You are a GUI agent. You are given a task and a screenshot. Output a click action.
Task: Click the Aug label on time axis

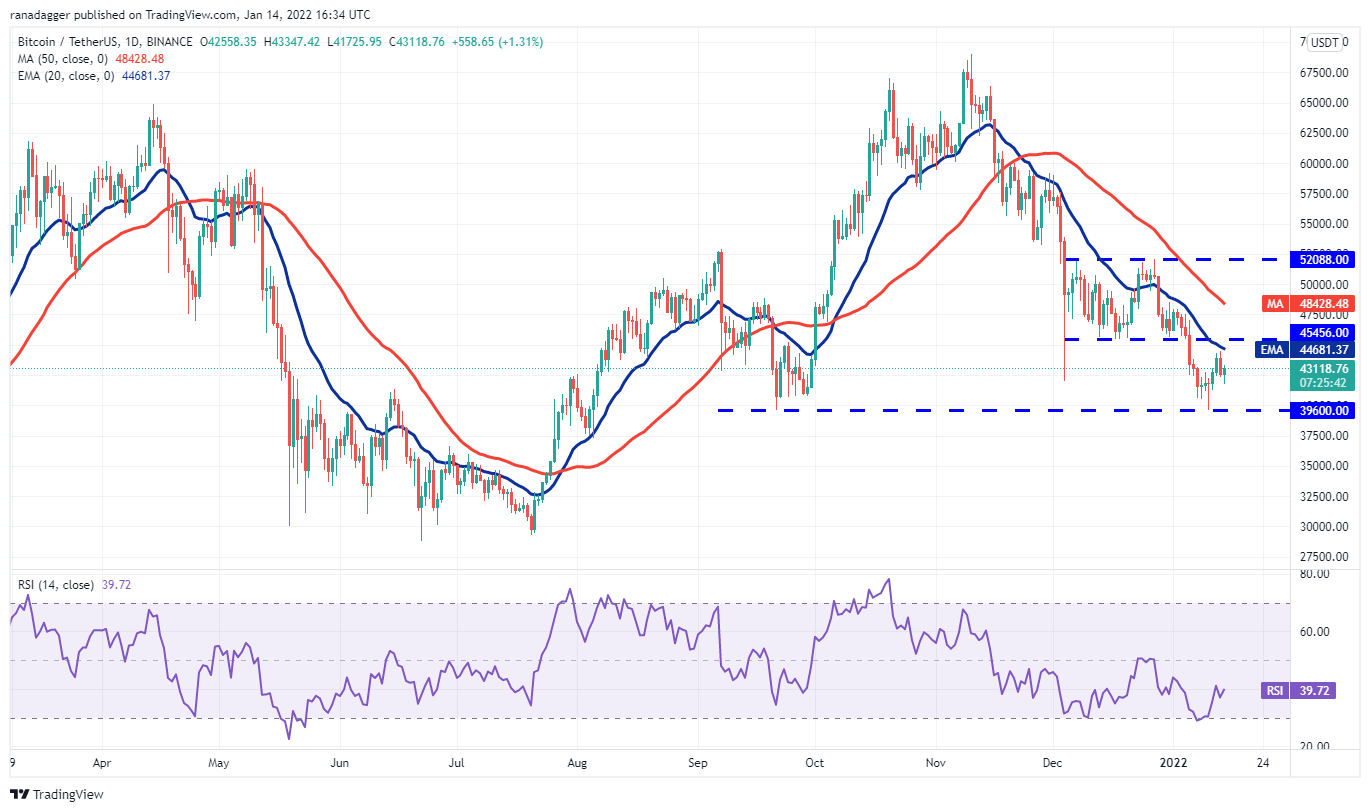pos(576,762)
